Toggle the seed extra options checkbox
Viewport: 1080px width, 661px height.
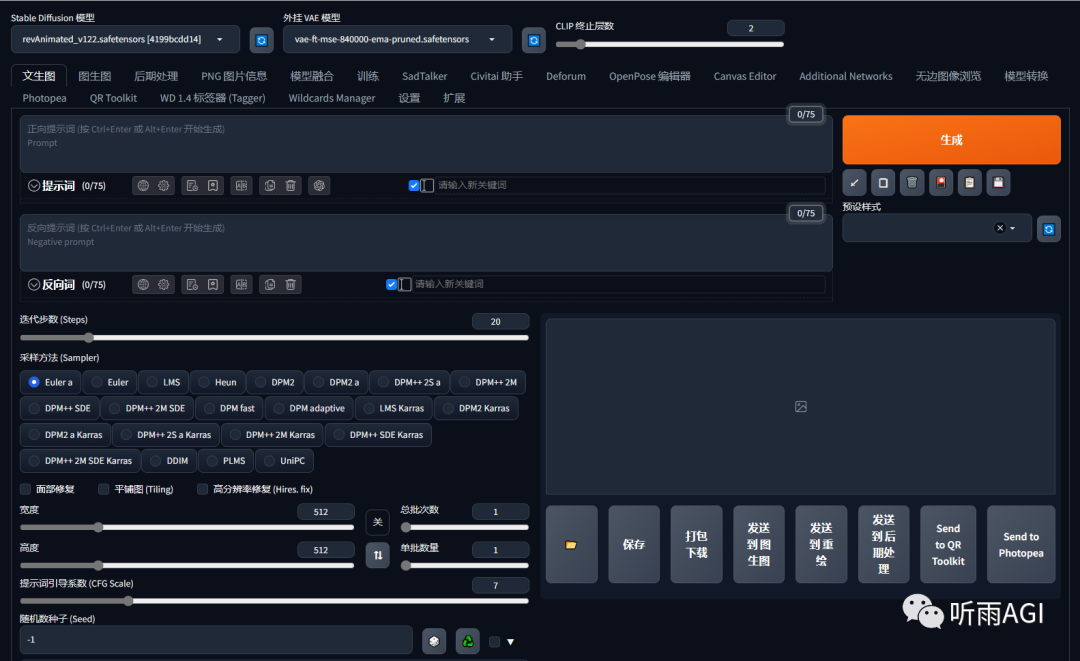tap(495, 642)
